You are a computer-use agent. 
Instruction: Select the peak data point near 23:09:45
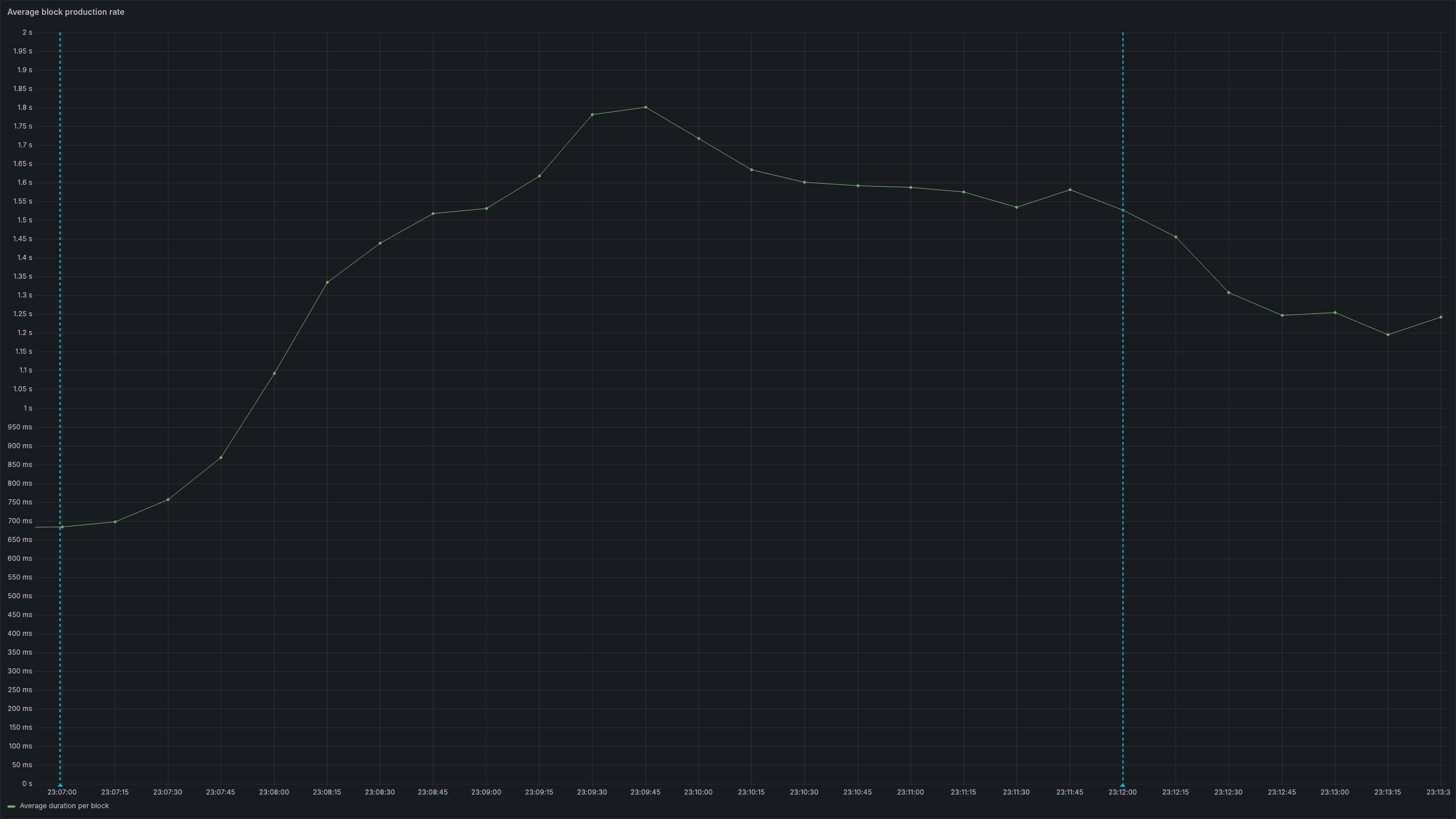(646, 107)
